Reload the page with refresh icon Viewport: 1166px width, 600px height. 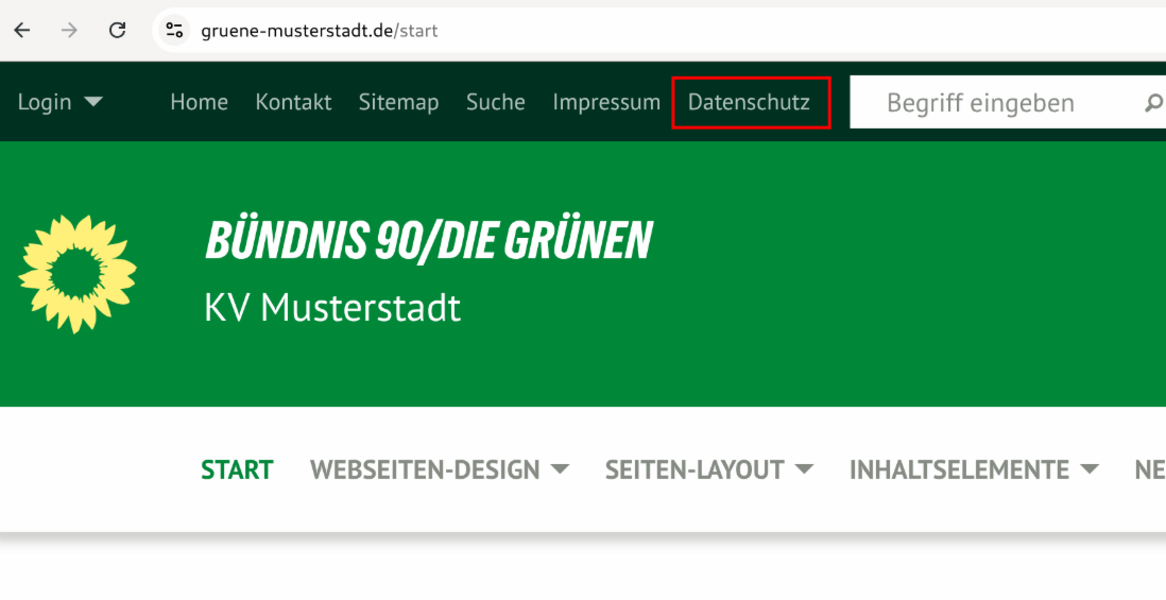coord(117,30)
